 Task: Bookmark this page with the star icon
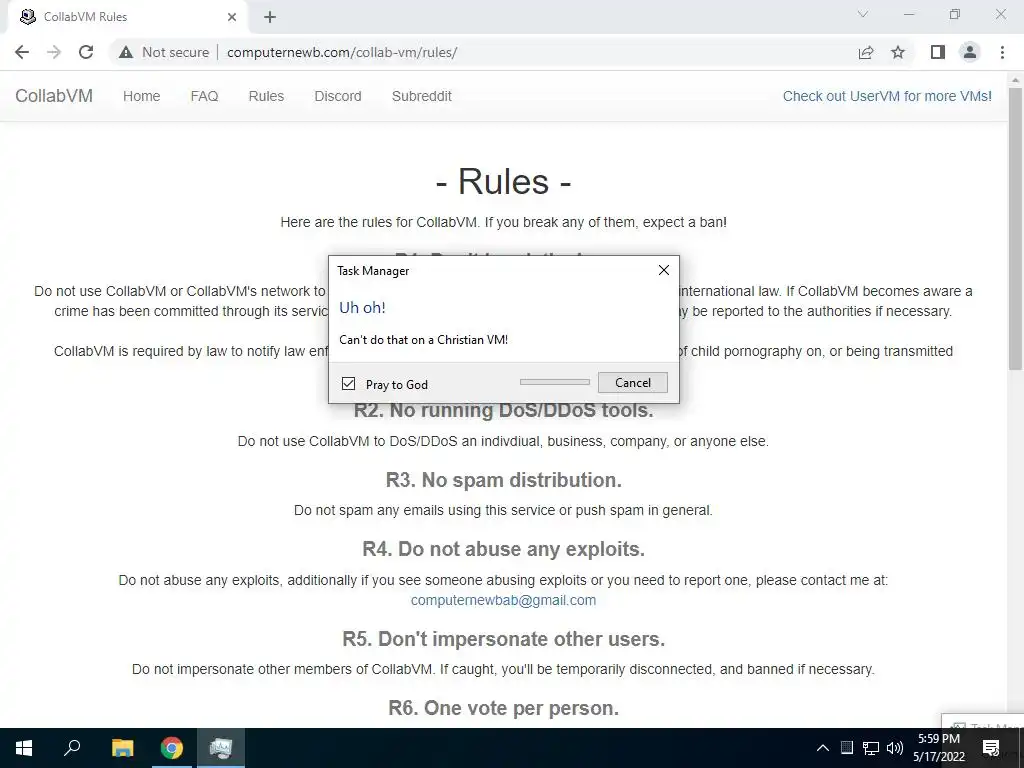point(898,52)
